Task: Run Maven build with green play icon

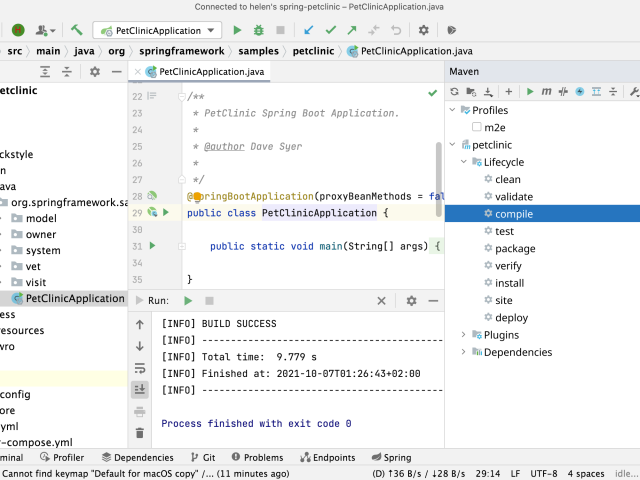Action: tap(530, 92)
